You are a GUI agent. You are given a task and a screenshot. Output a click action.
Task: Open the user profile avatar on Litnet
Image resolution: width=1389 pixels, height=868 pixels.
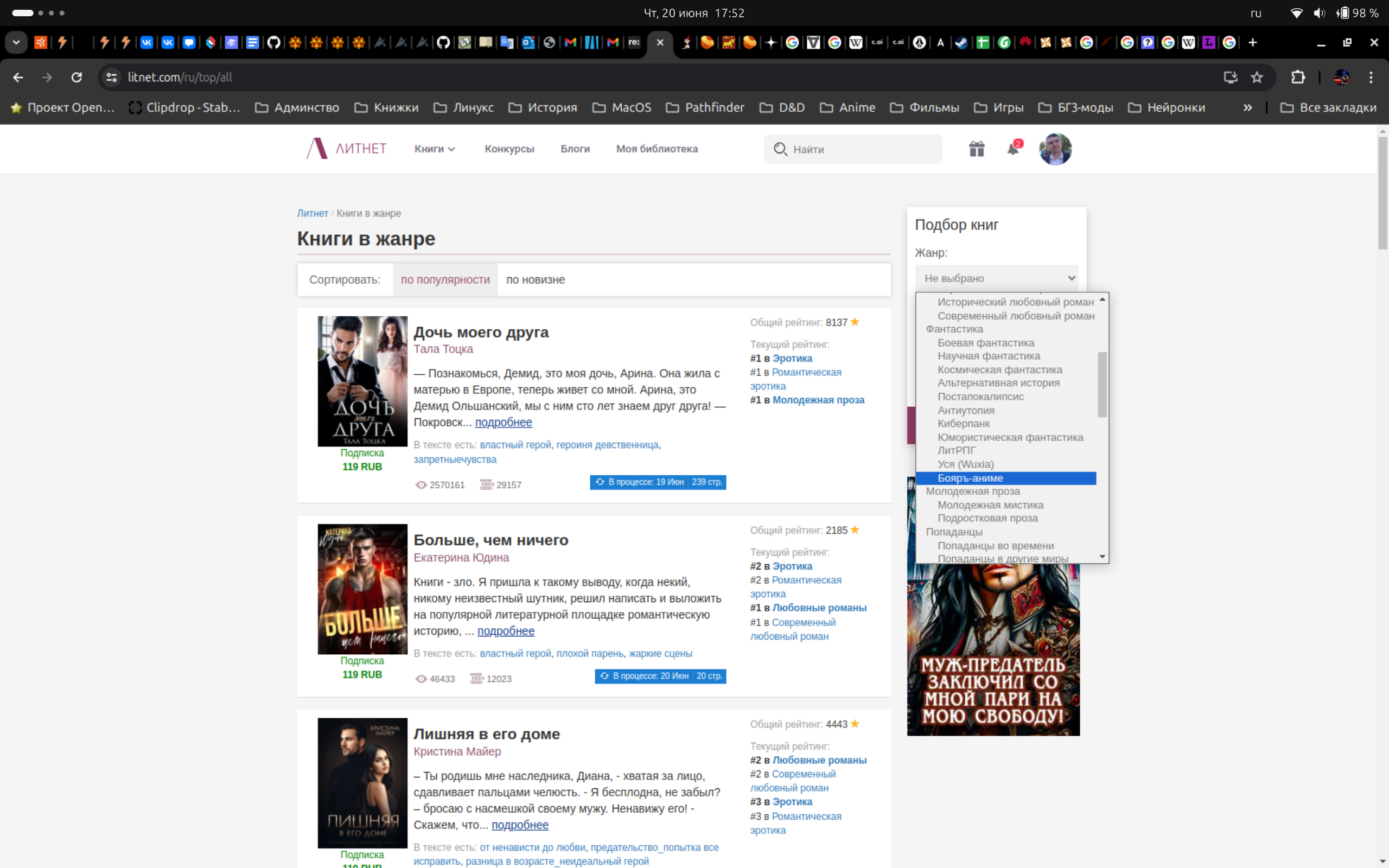(x=1055, y=149)
